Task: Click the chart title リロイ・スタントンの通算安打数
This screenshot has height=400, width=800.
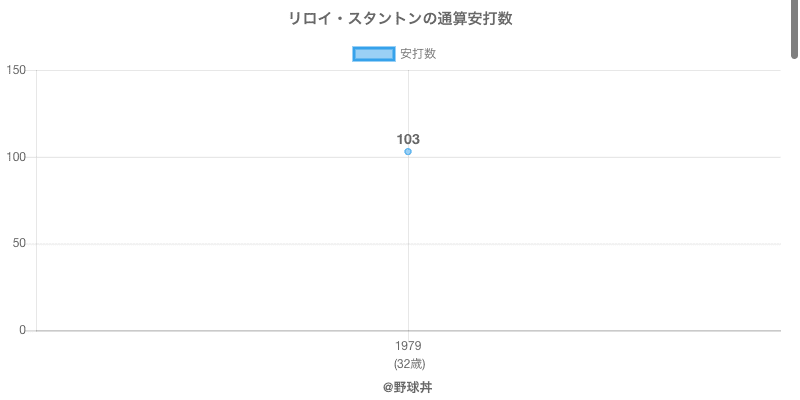Action: click(x=400, y=19)
